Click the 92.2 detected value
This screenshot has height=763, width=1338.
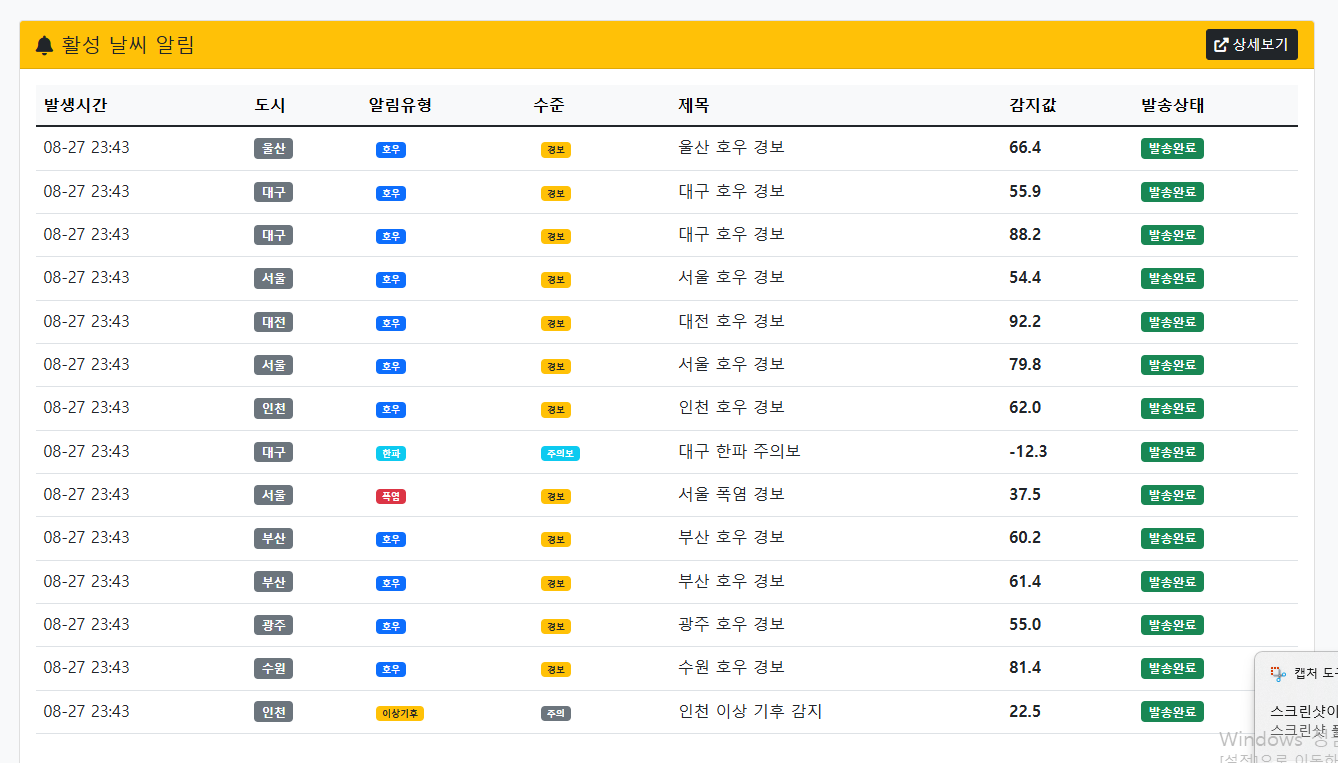pyautogui.click(x=1025, y=321)
